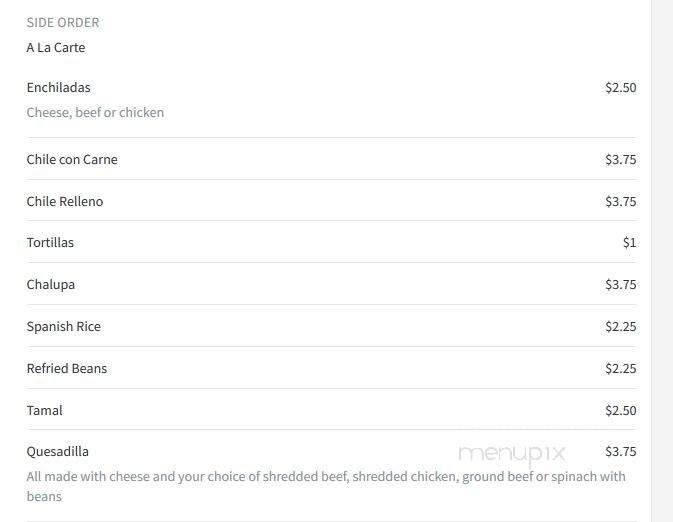Viewport: 673px width, 522px height.
Task: Select the Chile Relleno item
Action: tap(65, 201)
